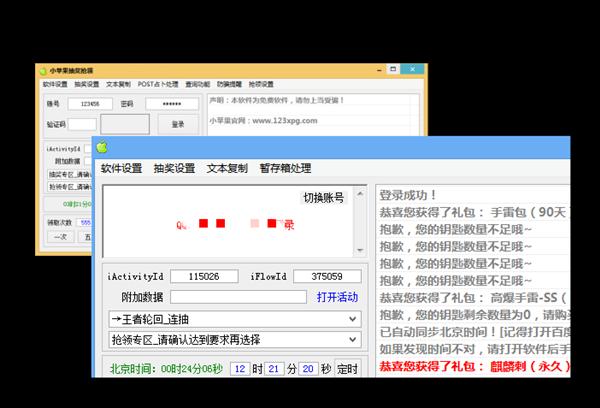Focus the iFlowId field showing 375059
This screenshot has height=408, width=600.
[327, 276]
